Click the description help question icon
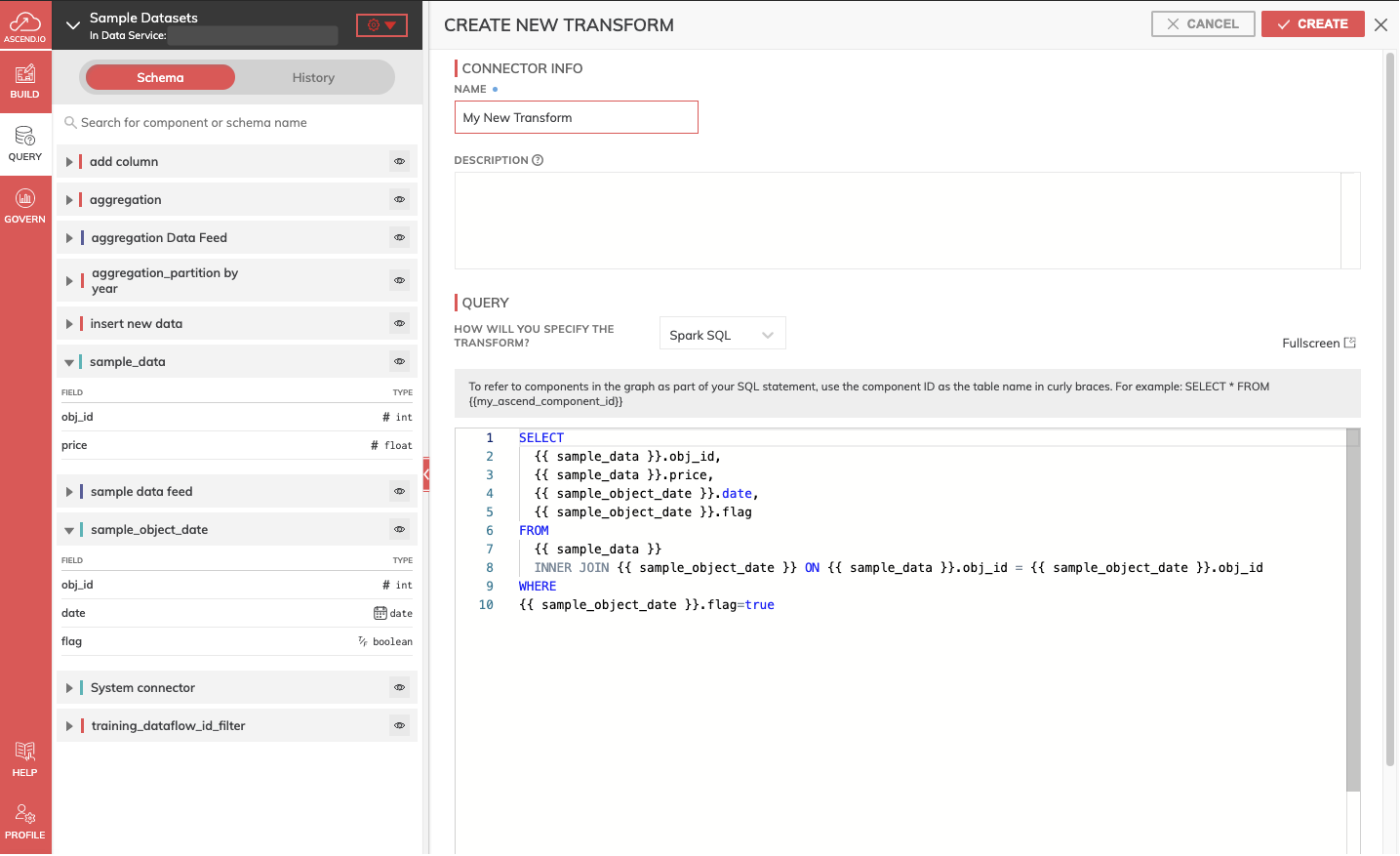This screenshot has width=1400, height=856. coord(538,160)
